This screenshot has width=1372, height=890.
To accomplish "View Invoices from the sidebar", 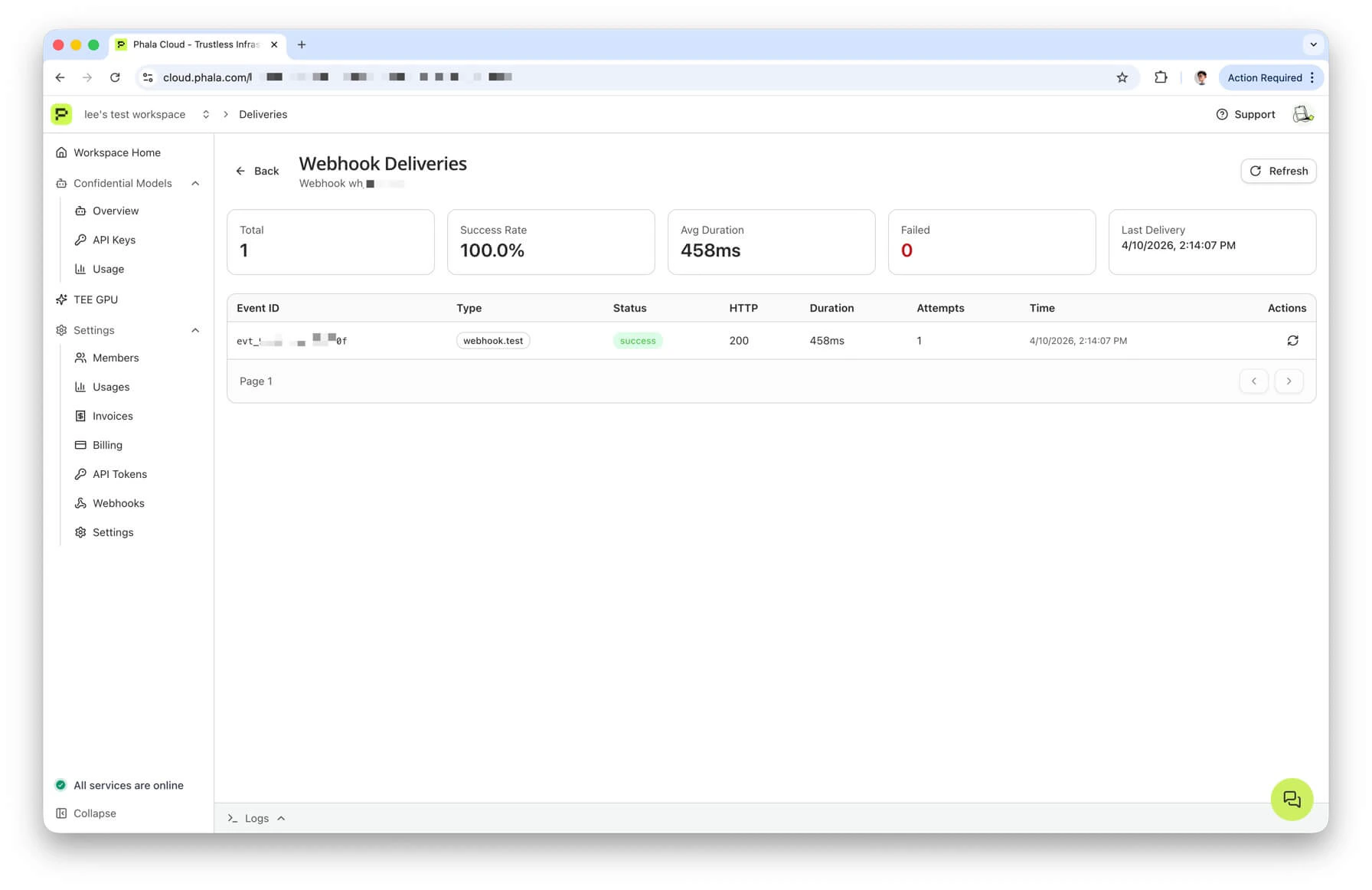I will pos(113,416).
